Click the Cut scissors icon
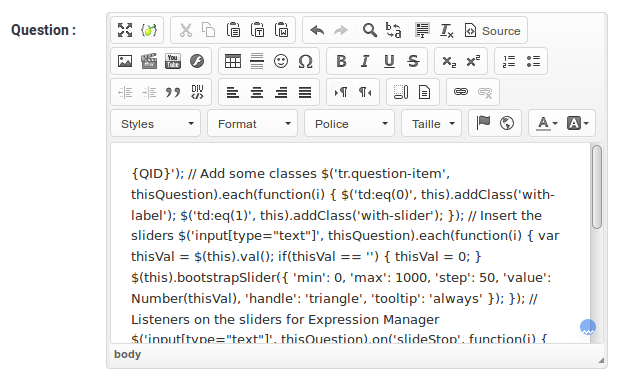 [x=185, y=30]
